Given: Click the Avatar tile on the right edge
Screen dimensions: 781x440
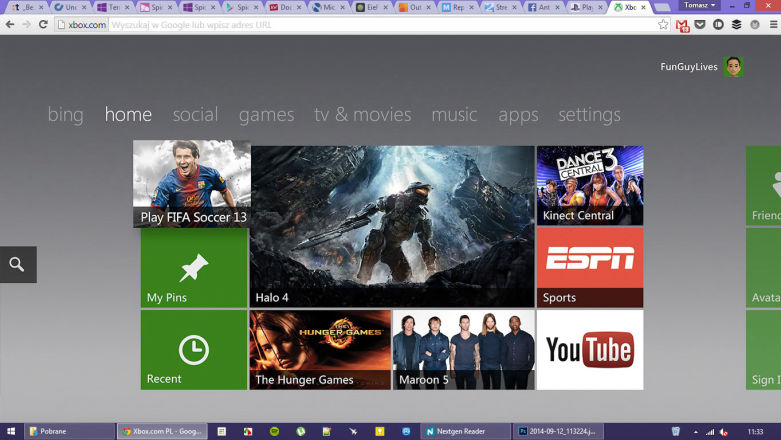Looking at the screenshot, I should [764, 268].
